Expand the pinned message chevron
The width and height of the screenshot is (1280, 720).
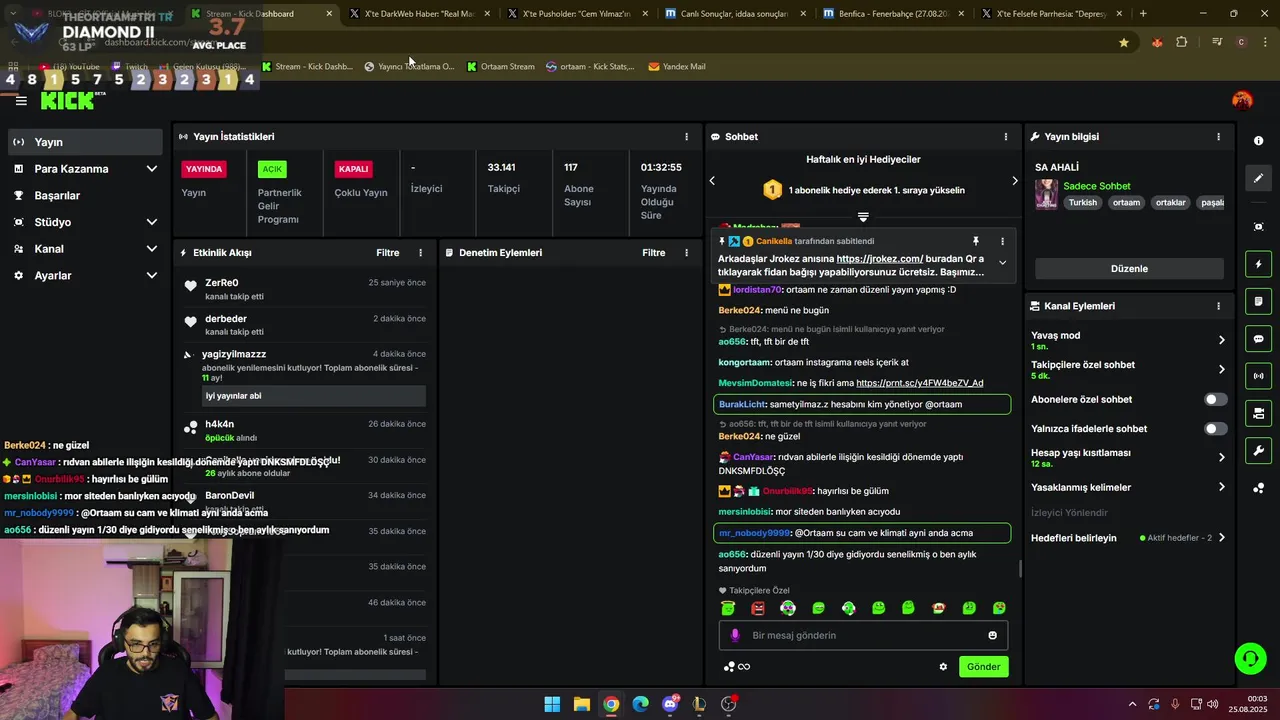[x=1002, y=263]
